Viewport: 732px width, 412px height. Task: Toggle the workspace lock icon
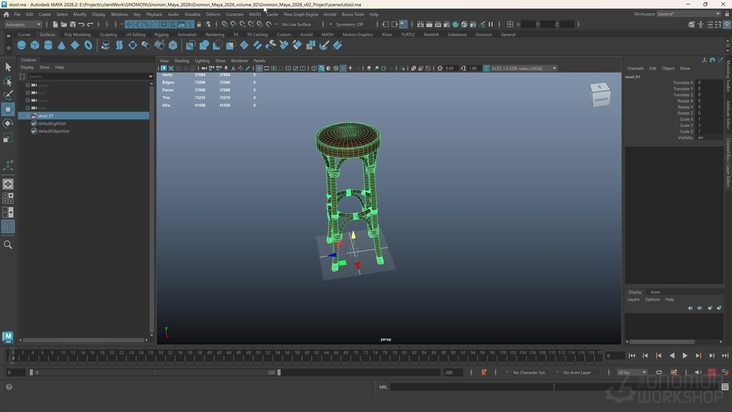pyautogui.click(x=726, y=14)
